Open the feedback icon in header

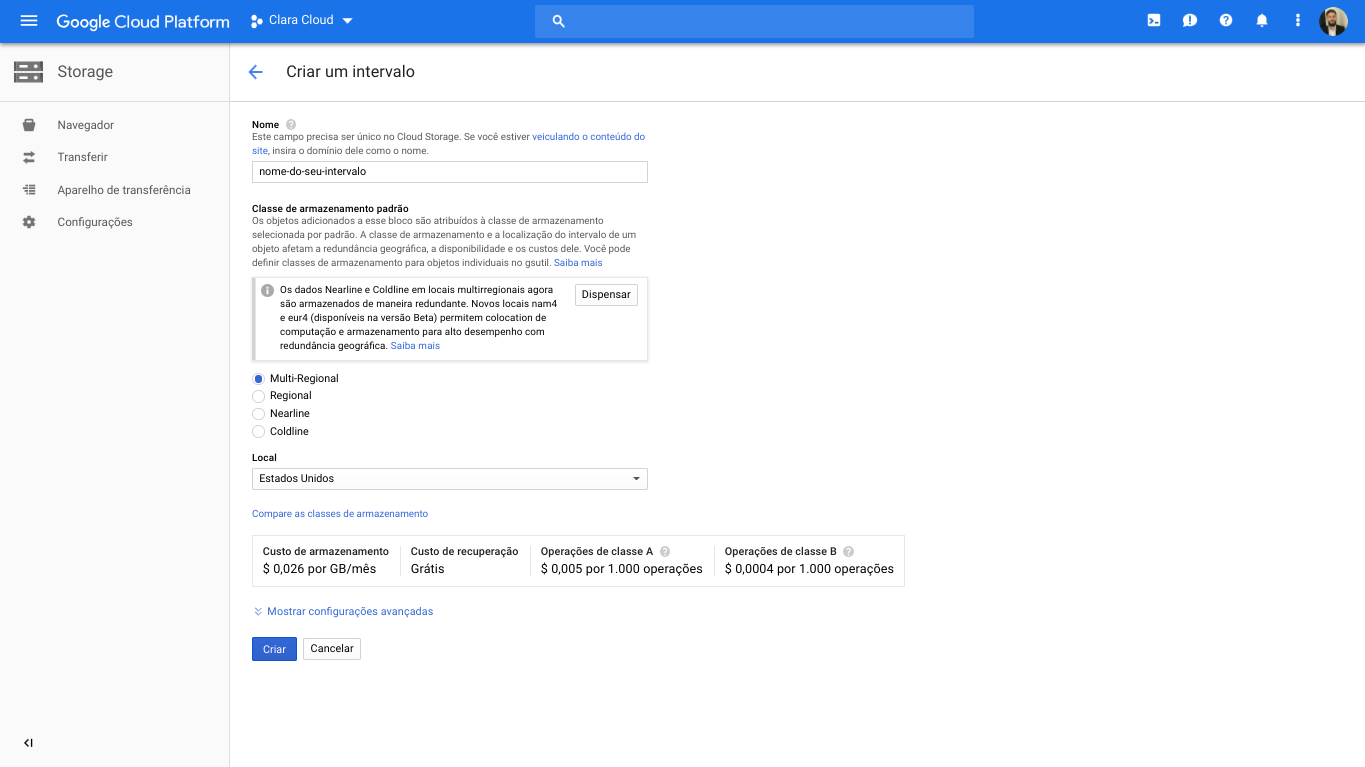(1190, 20)
